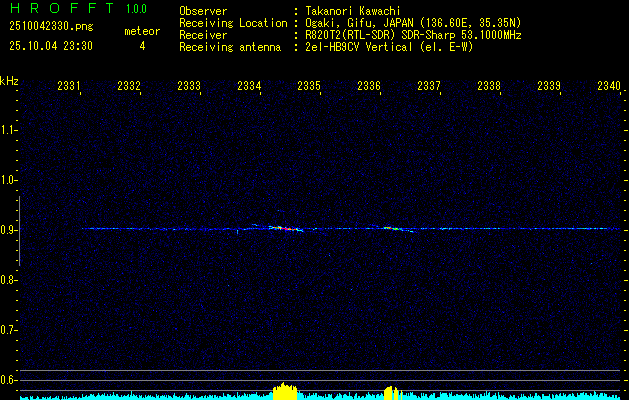
Task: Select the R820T2(RTL-SDR) SDR-Sharp receiver text
Action: click(x=413, y=35)
